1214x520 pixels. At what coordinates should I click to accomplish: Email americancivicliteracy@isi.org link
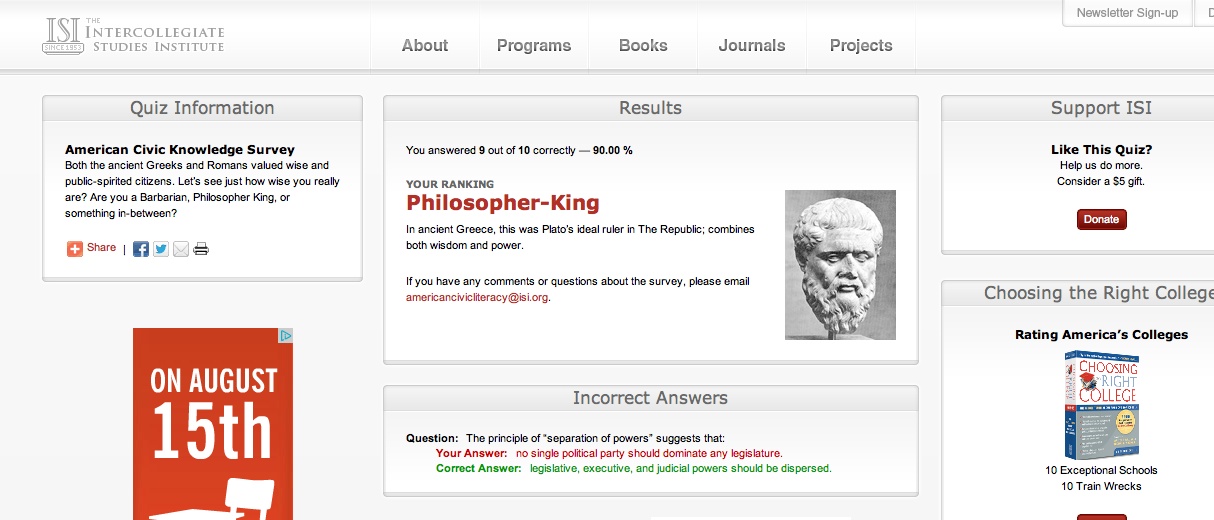pyautogui.click(x=477, y=297)
